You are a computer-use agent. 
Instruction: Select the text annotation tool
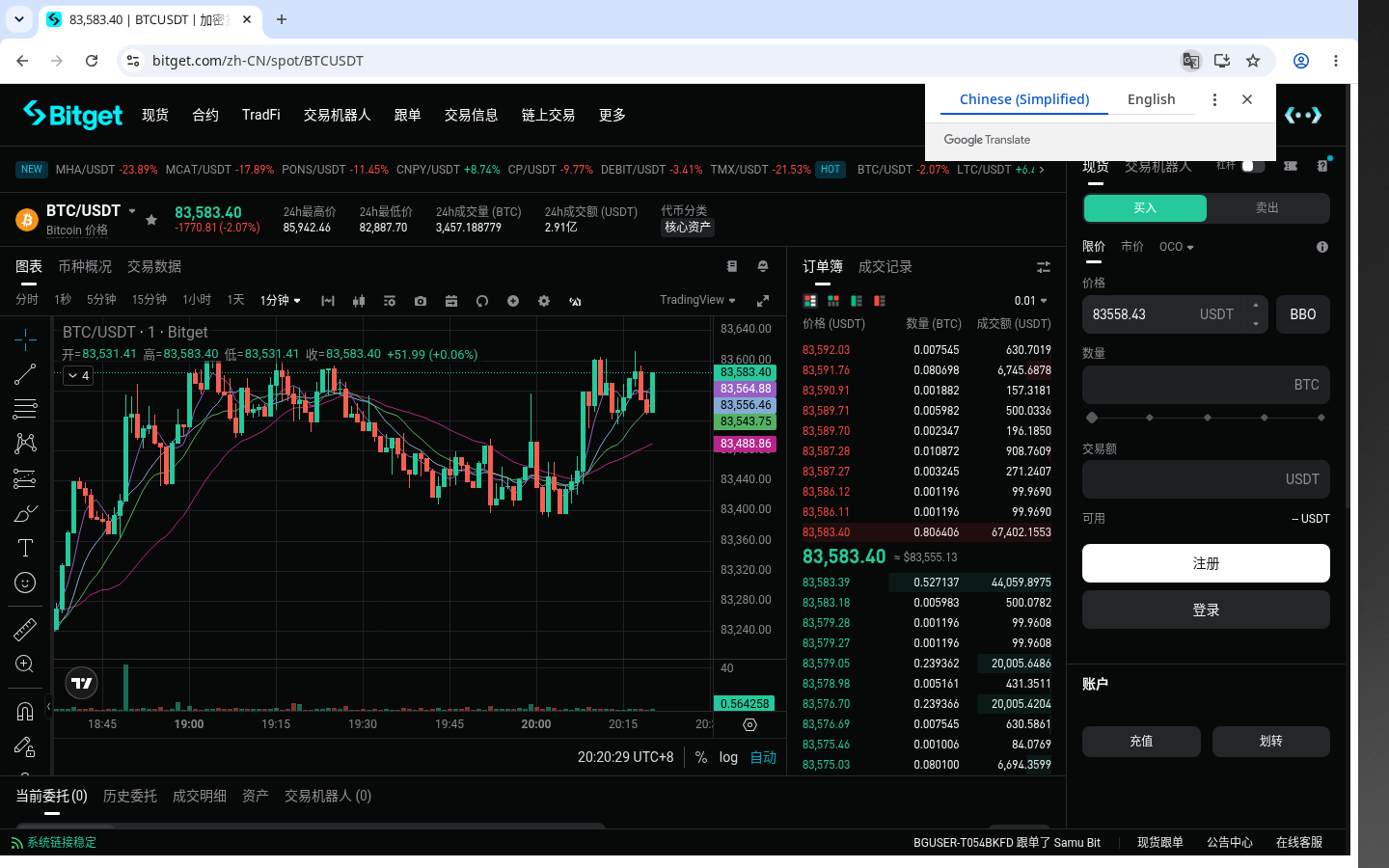[x=25, y=548]
